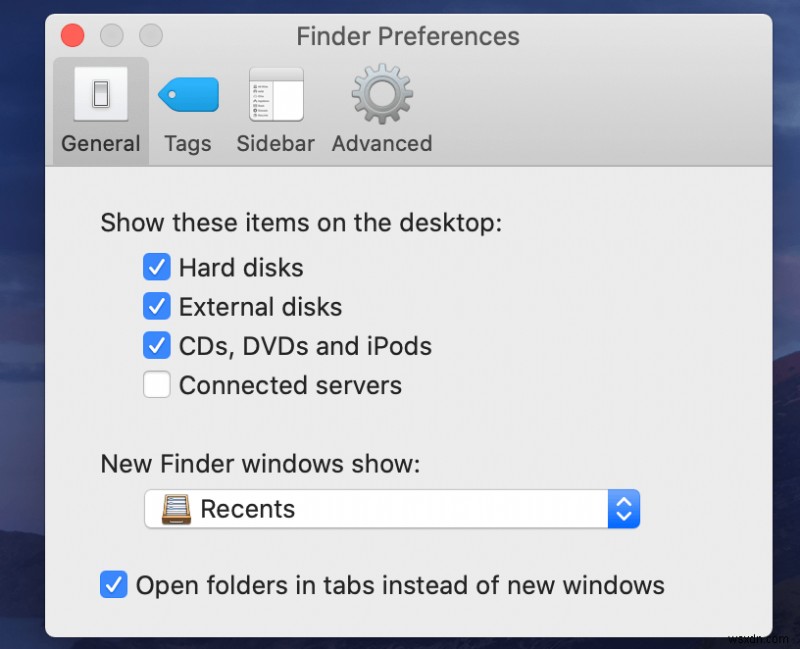This screenshot has width=800, height=649.
Task: Expand the New Finder windows dropdown
Action: tap(390, 509)
